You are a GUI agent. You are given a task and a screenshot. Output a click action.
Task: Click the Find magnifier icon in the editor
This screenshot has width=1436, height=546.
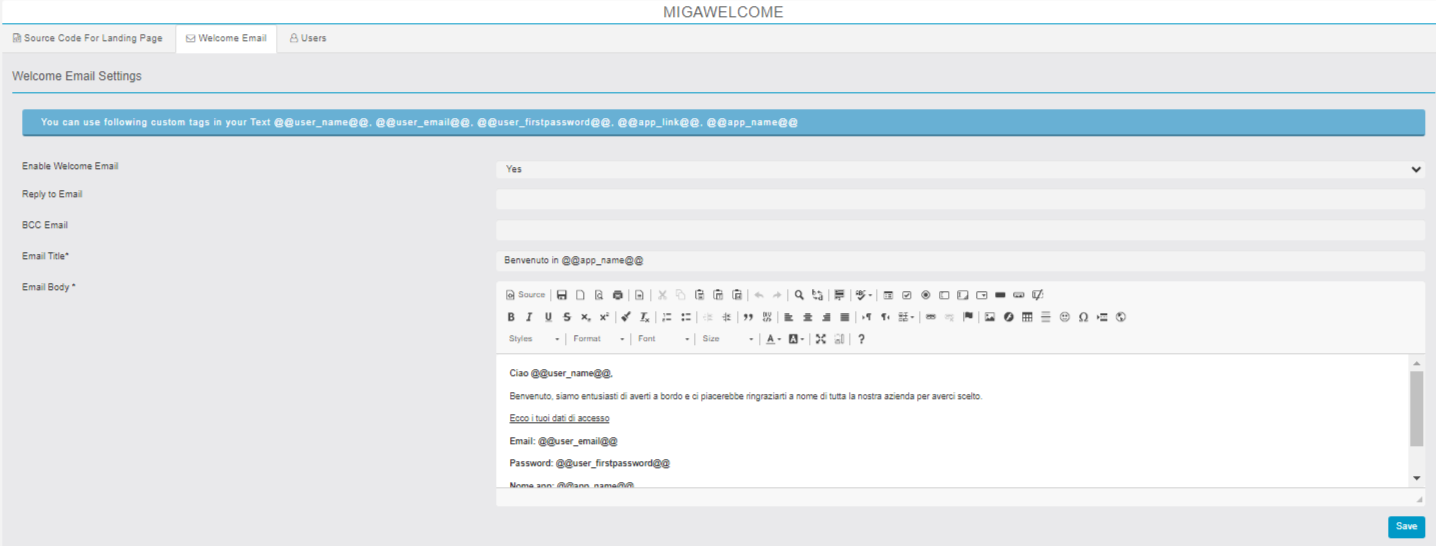click(799, 295)
